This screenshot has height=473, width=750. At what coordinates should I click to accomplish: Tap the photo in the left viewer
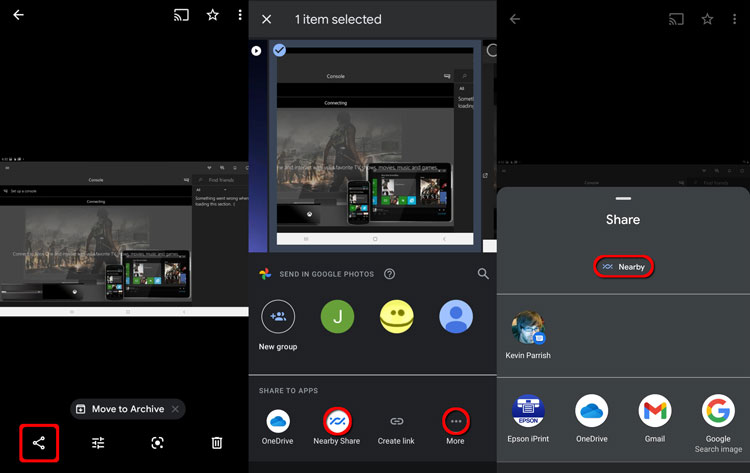pos(124,239)
